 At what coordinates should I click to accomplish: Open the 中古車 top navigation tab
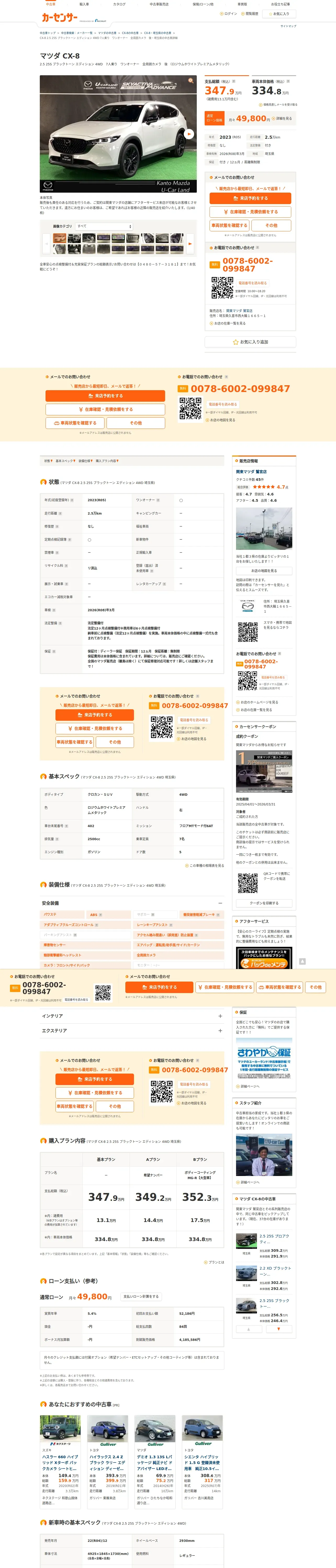pyautogui.click(x=51, y=4)
